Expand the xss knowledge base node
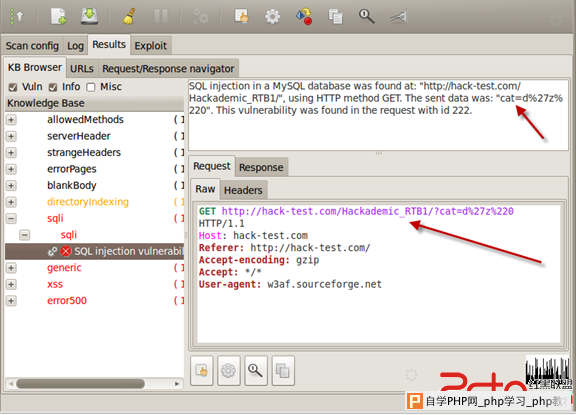This screenshot has width=576, height=415. [x=11, y=284]
